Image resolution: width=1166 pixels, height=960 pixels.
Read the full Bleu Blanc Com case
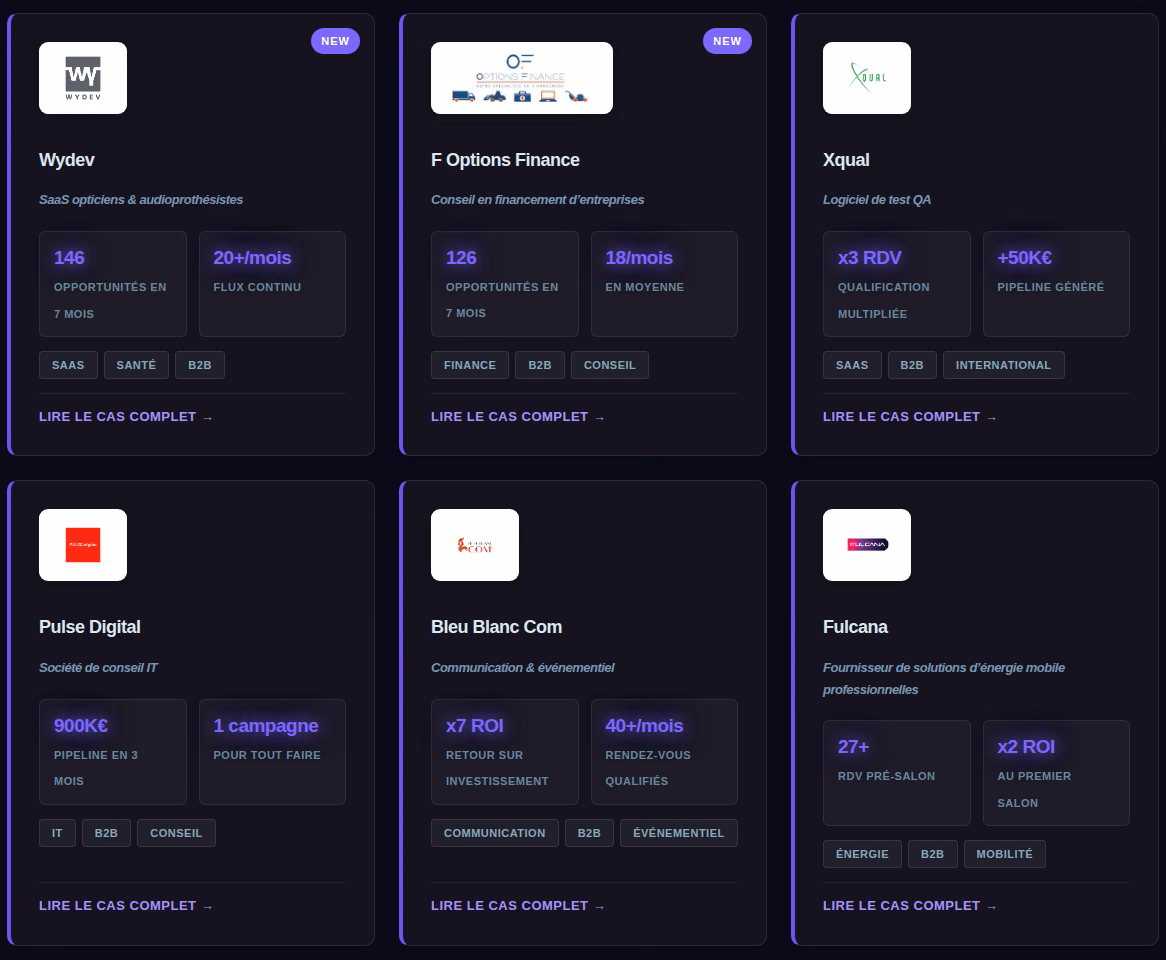tap(518, 906)
